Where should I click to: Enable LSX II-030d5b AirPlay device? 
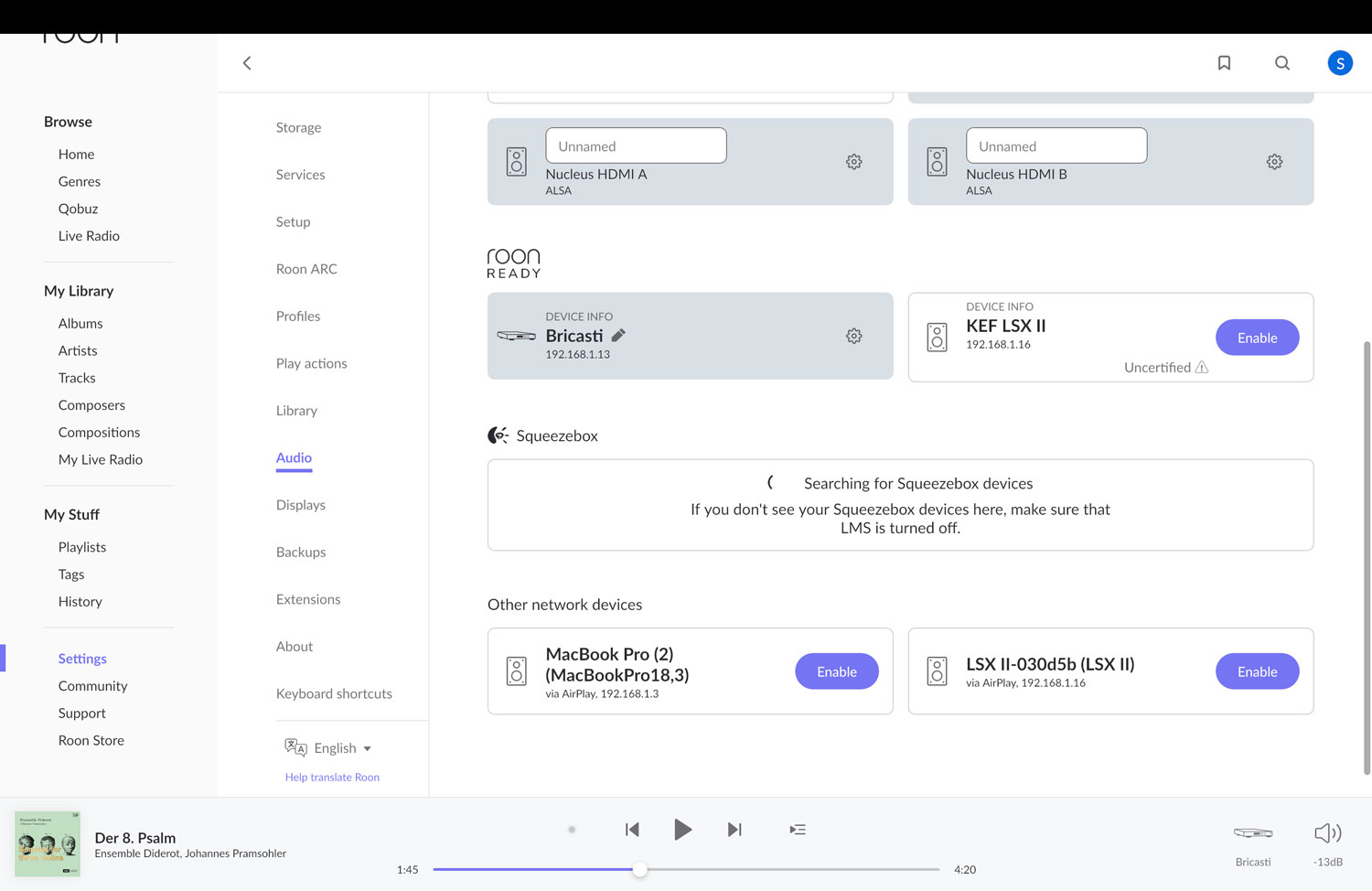coord(1257,671)
